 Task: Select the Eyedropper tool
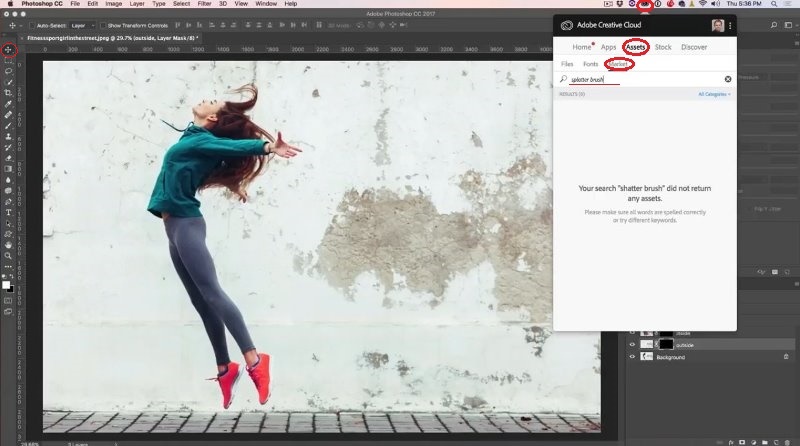tap(8, 104)
